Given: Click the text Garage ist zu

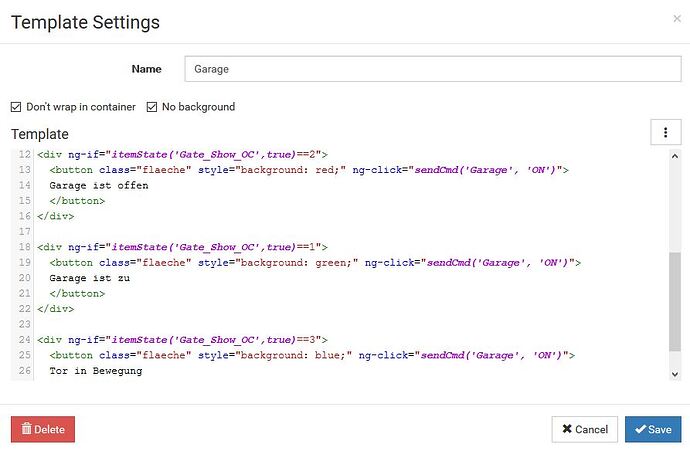Looking at the screenshot, I should [90, 278].
